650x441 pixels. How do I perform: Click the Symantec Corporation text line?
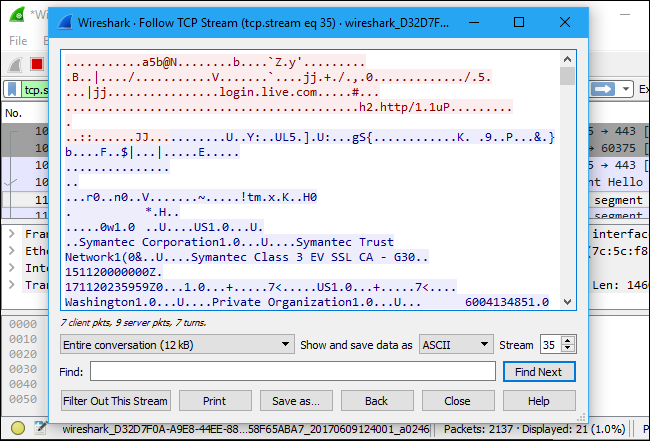229,242
